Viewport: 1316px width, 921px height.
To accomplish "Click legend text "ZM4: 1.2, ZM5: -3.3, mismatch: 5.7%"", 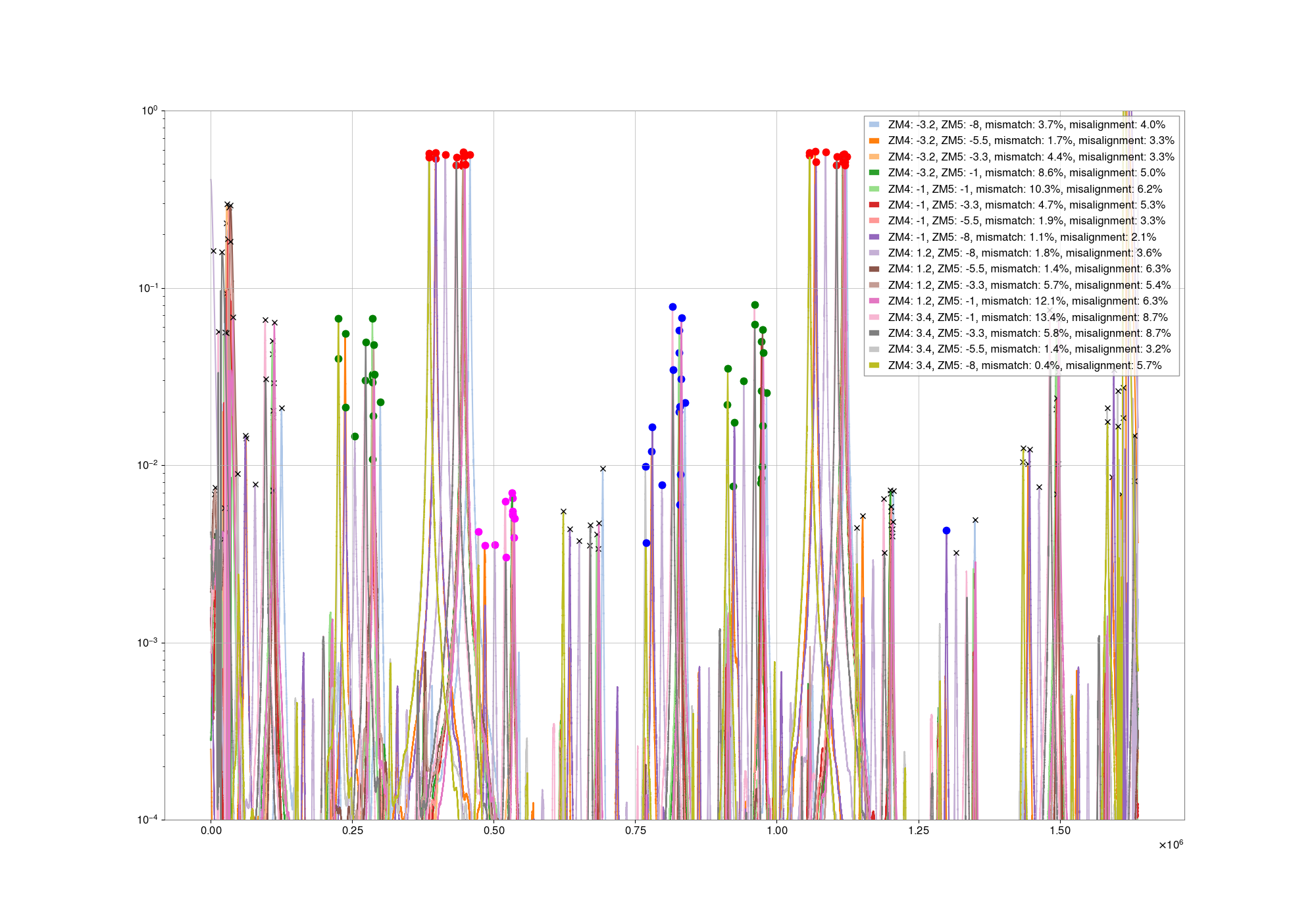I will point(978,285).
